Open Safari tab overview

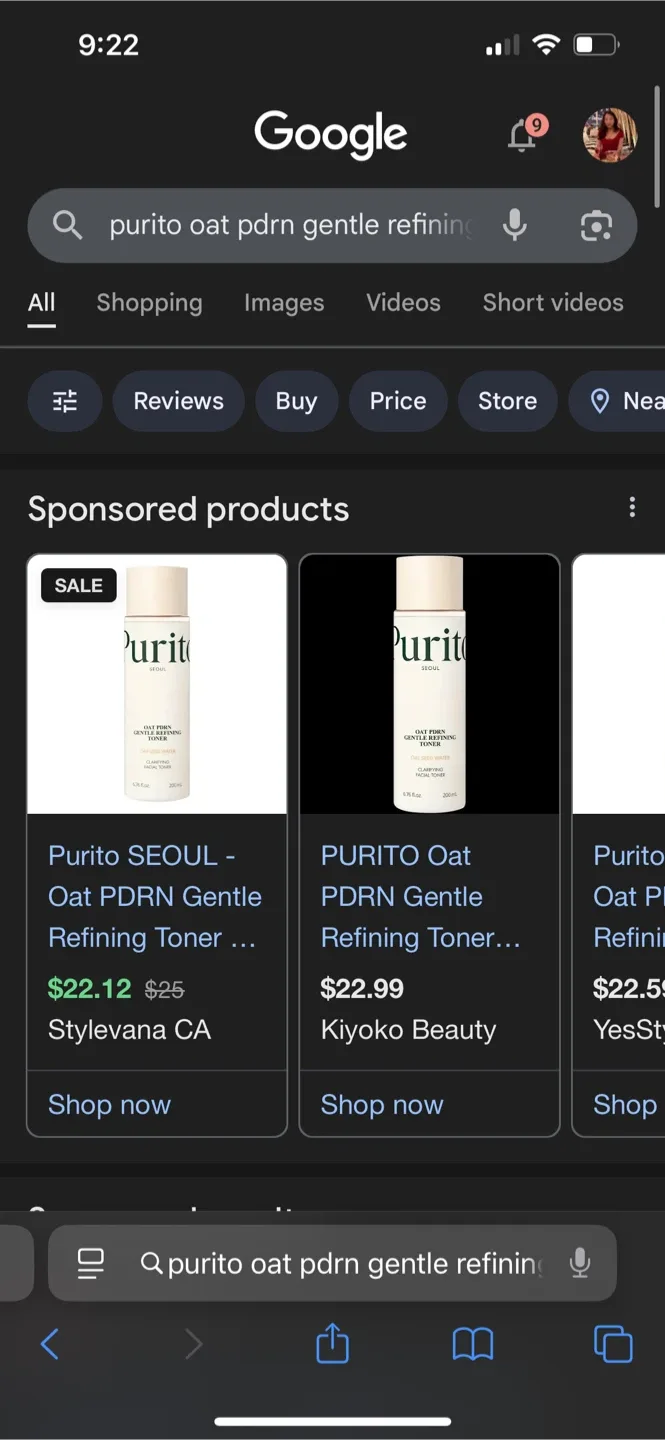613,1344
